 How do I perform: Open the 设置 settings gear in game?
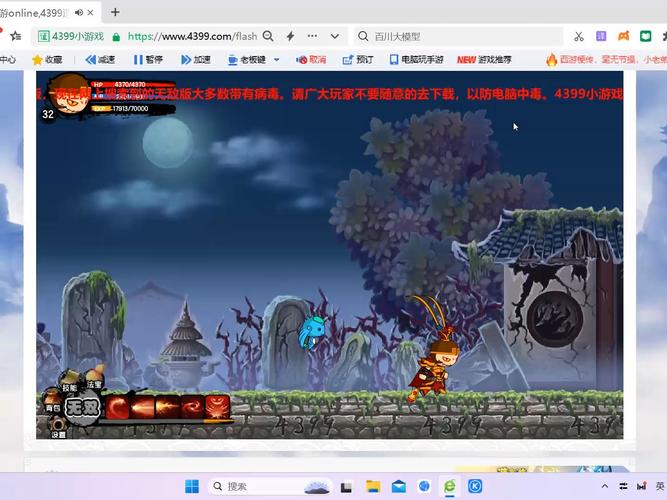58,428
